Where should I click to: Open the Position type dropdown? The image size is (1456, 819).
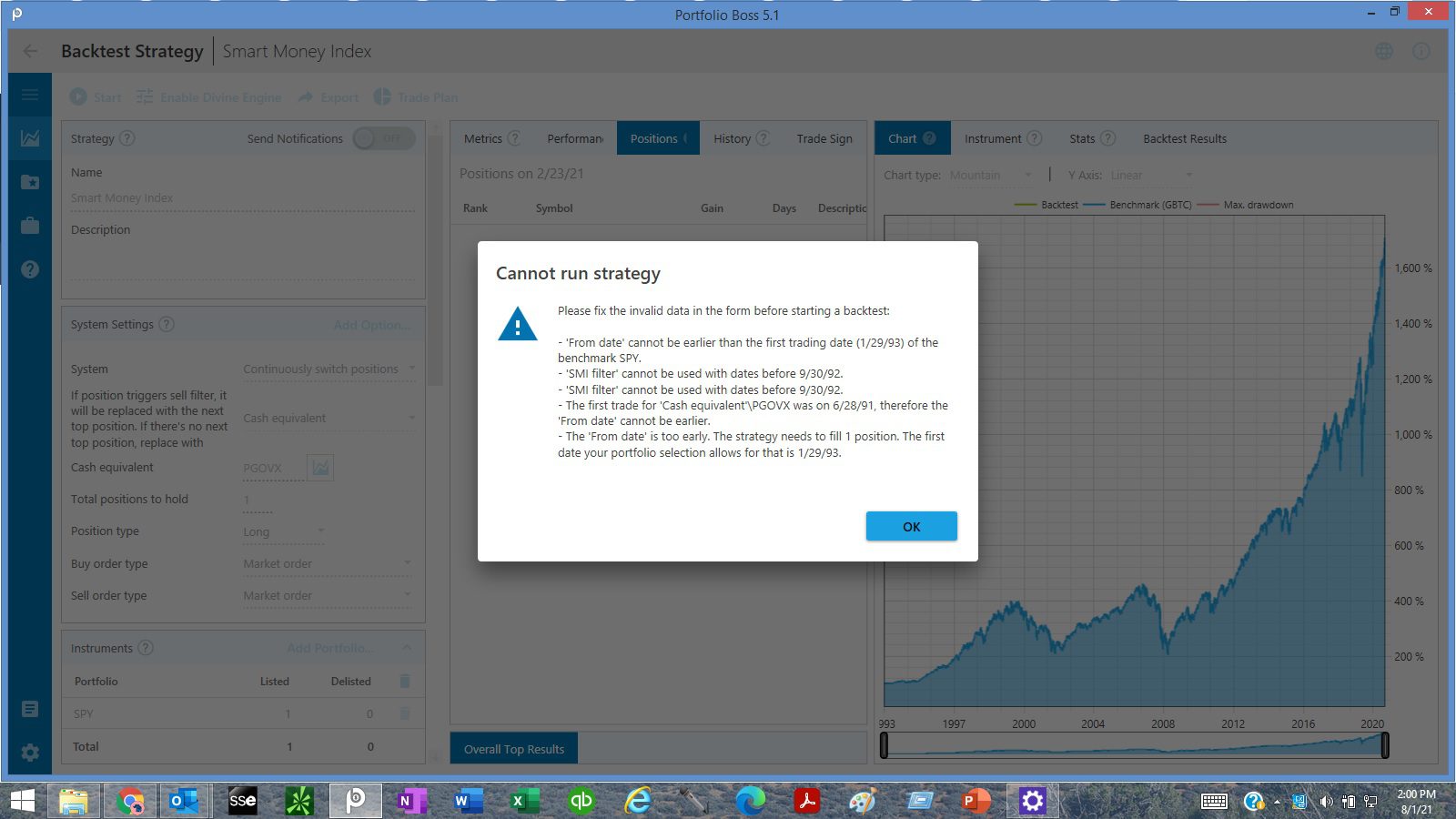pyautogui.click(x=284, y=531)
